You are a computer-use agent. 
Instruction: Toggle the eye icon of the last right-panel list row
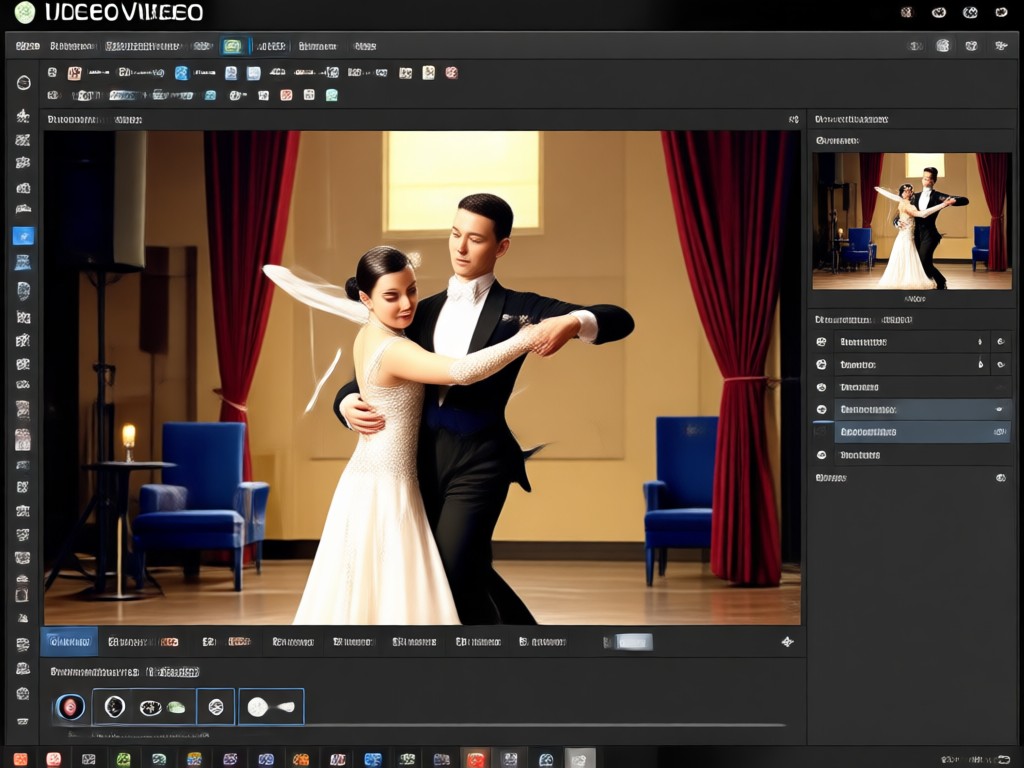click(822, 455)
